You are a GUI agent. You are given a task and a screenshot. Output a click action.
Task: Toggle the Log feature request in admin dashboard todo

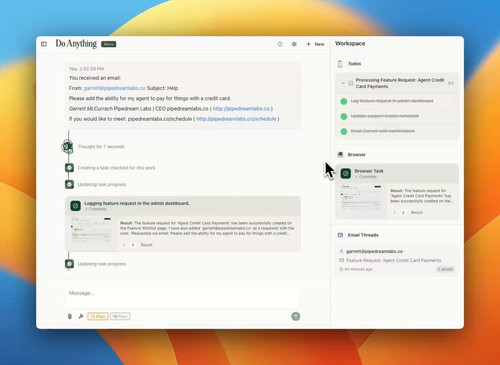(x=344, y=101)
